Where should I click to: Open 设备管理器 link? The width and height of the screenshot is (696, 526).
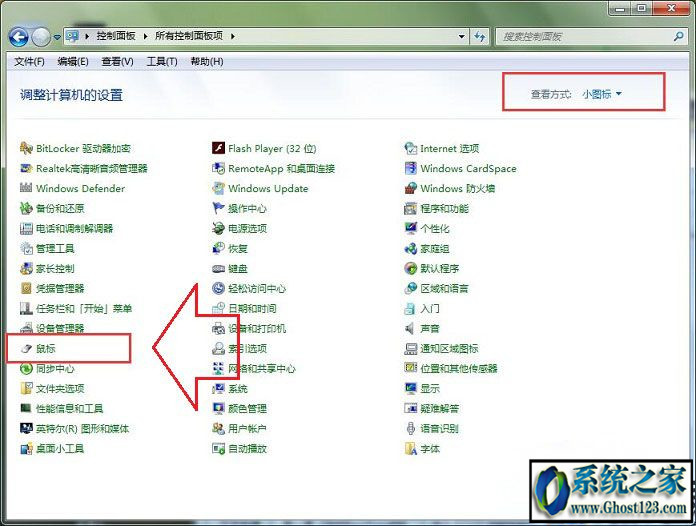(x=60, y=328)
